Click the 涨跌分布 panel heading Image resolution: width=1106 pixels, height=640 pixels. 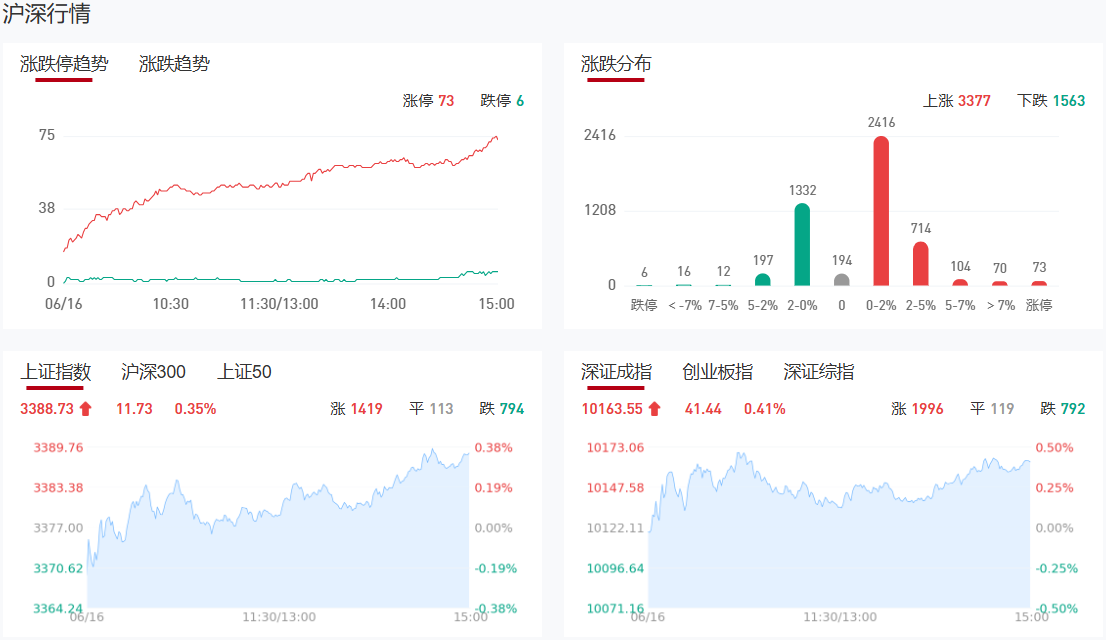pos(616,64)
